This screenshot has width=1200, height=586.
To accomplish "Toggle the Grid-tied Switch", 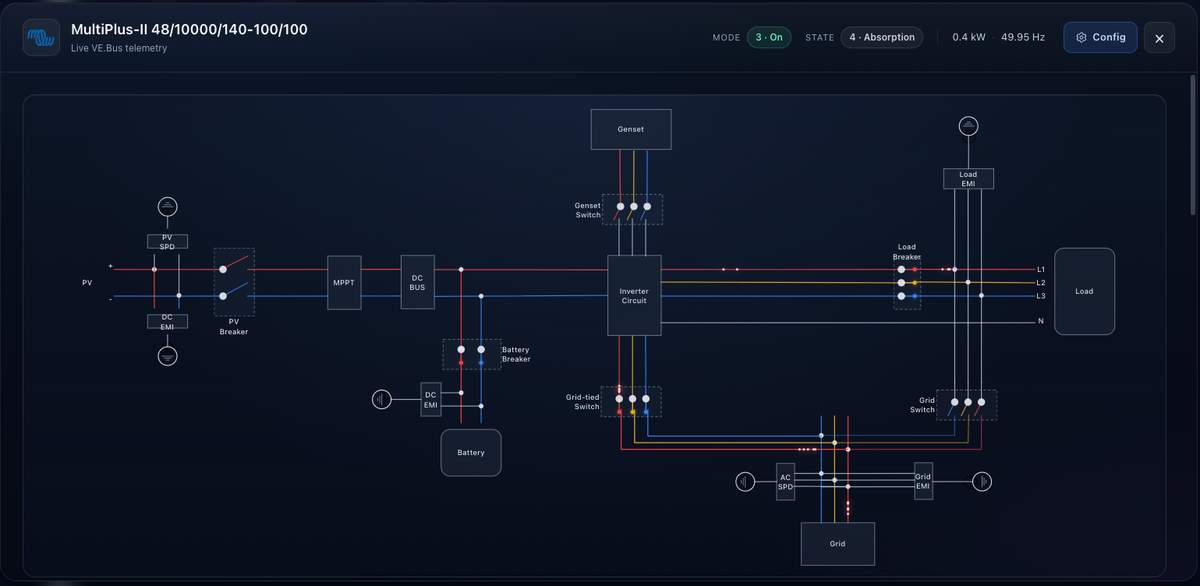I will (x=632, y=401).
